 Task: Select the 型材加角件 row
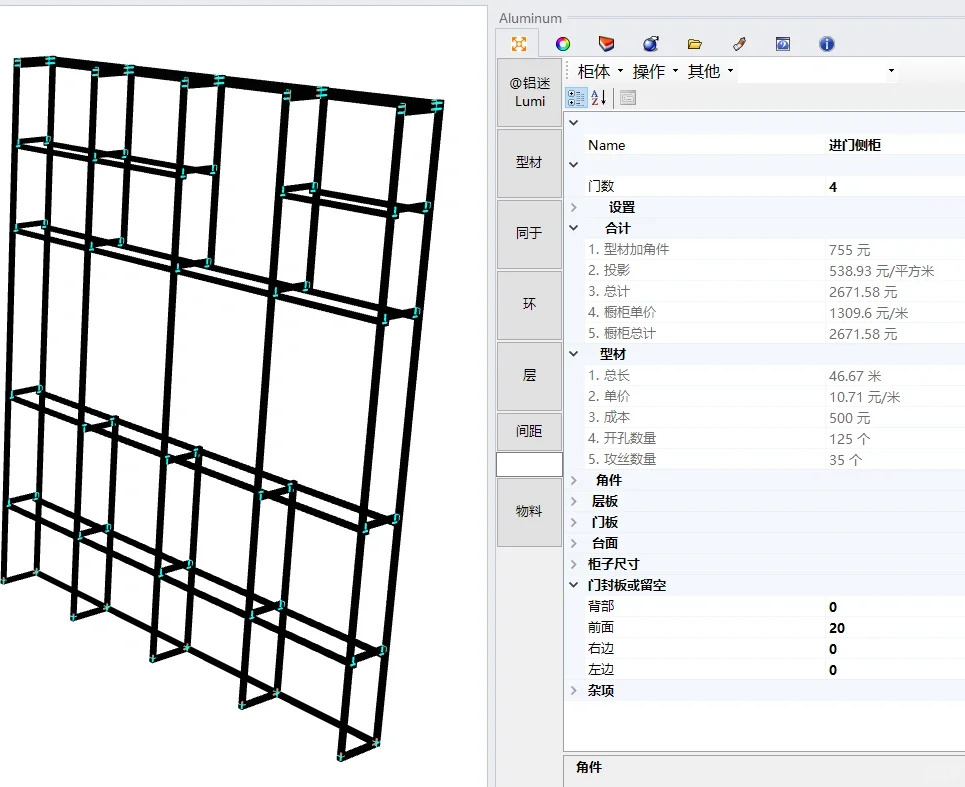tap(775, 249)
